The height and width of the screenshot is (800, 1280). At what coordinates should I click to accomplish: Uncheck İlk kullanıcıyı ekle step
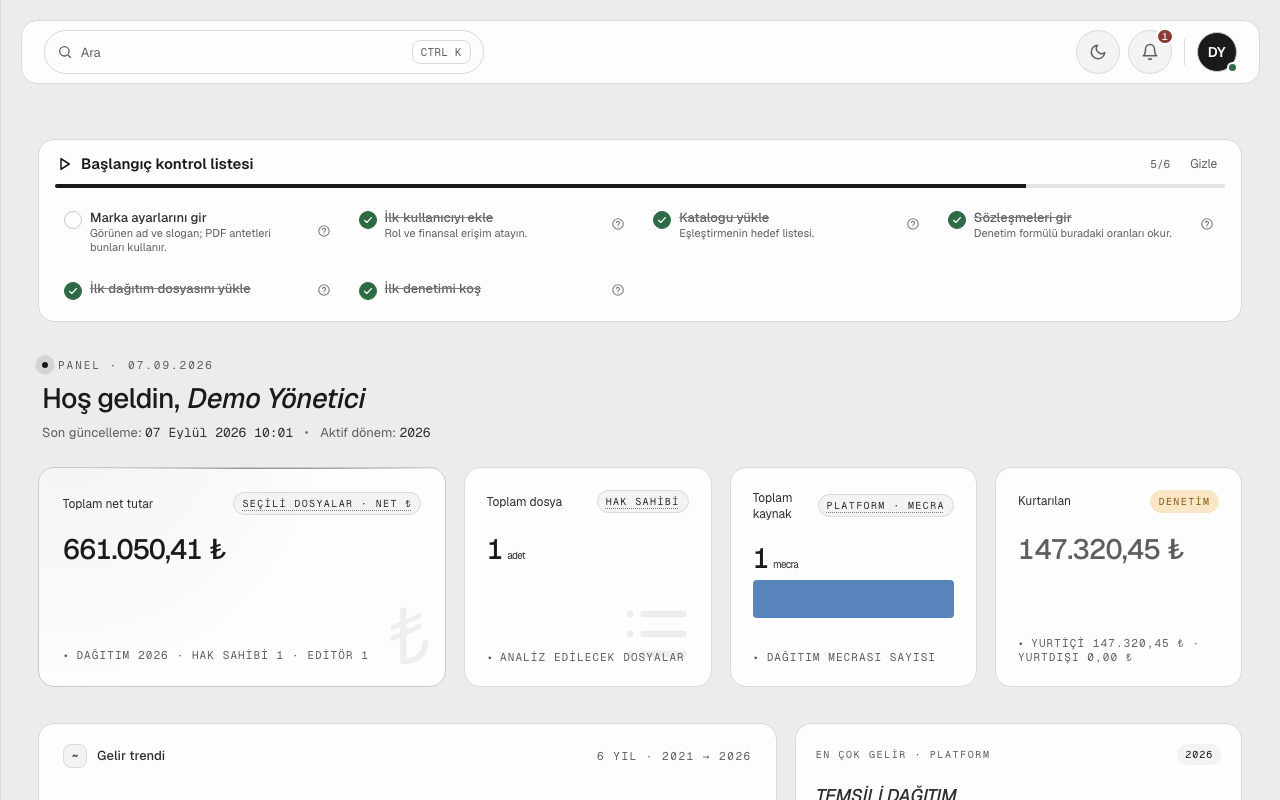click(368, 220)
